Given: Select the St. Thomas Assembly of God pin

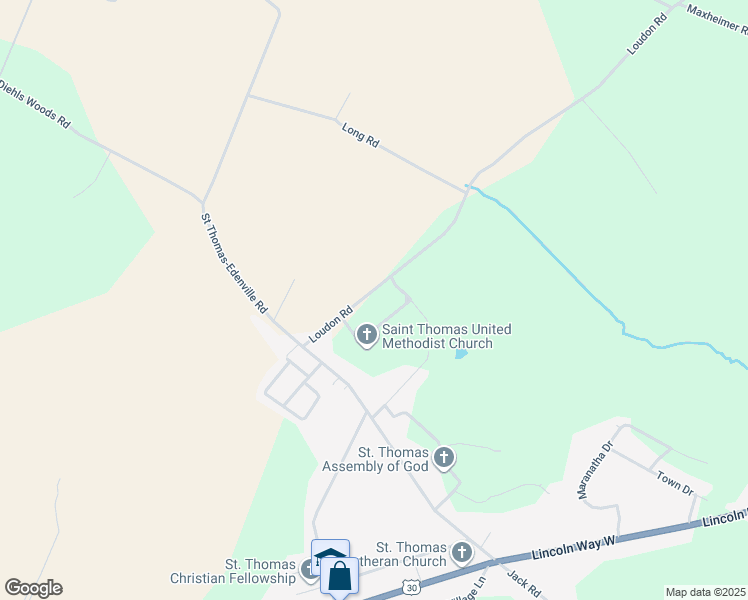Looking at the screenshot, I should point(444,458).
